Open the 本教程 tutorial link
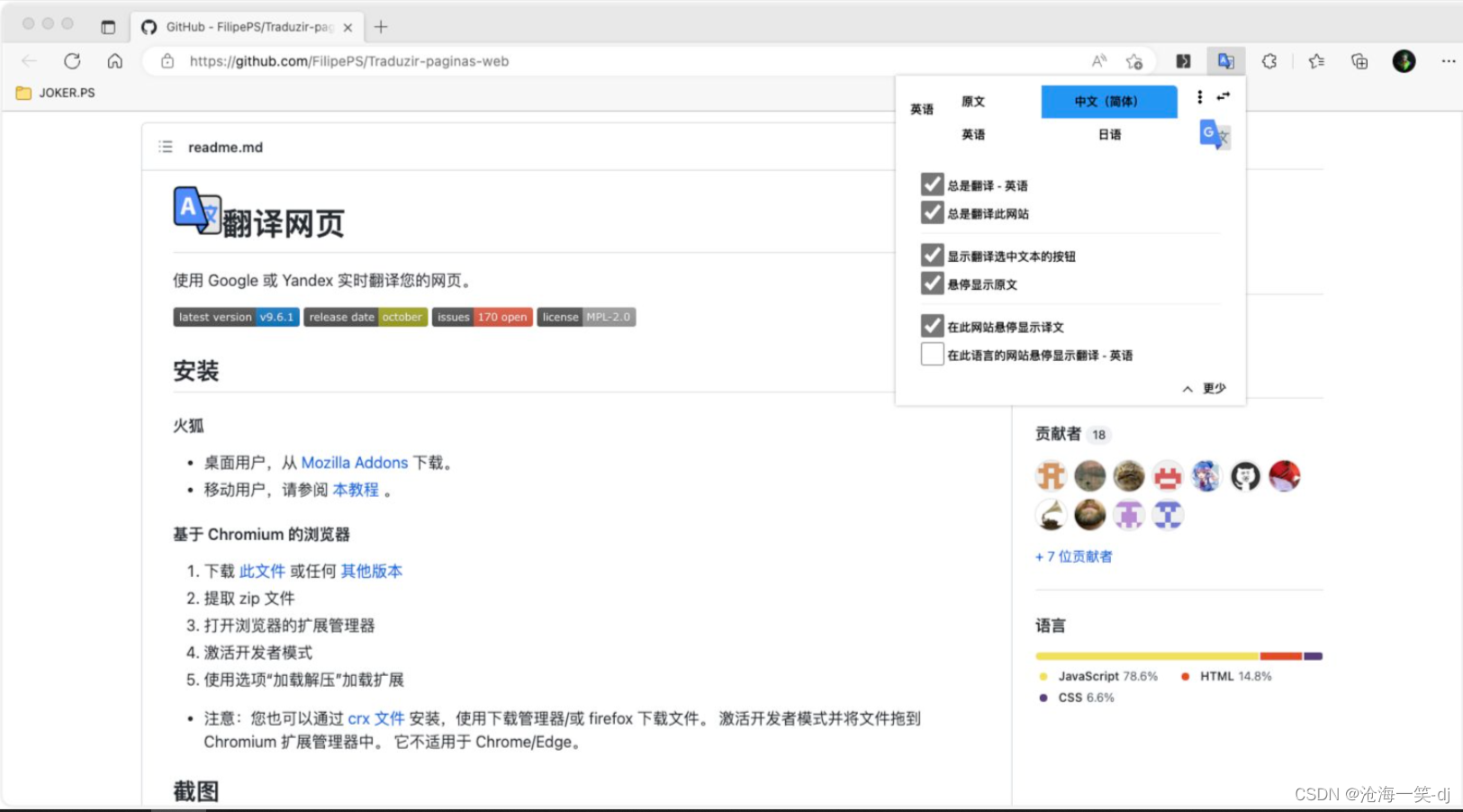 point(356,490)
